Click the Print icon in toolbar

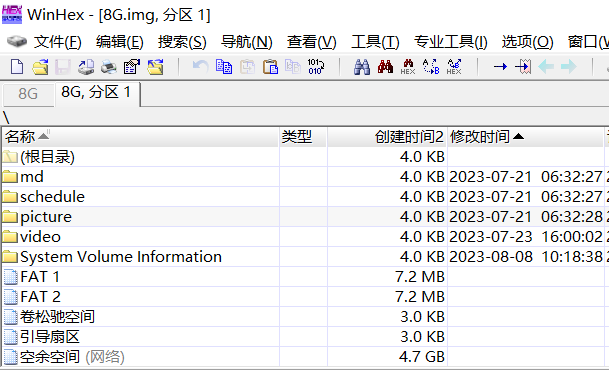(x=109, y=67)
